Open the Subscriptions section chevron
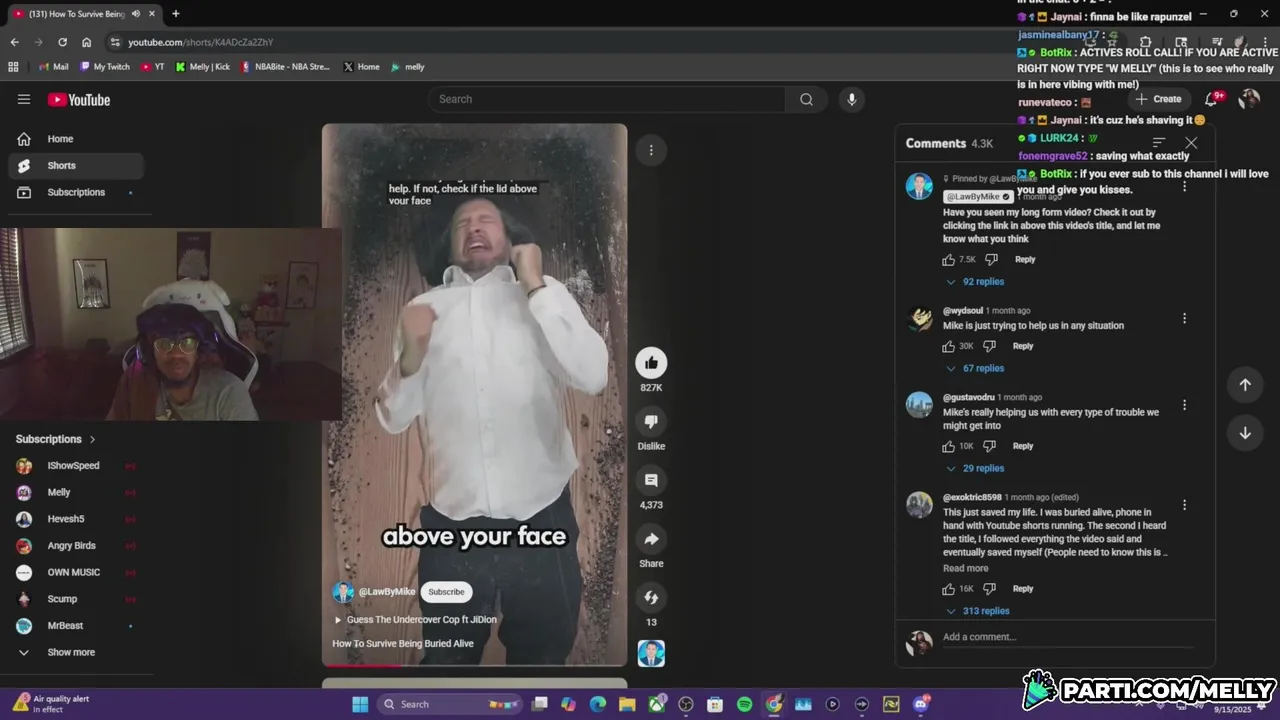Image resolution: width=1280 pixels, height=720 pixels. click(x=92, y=439)
